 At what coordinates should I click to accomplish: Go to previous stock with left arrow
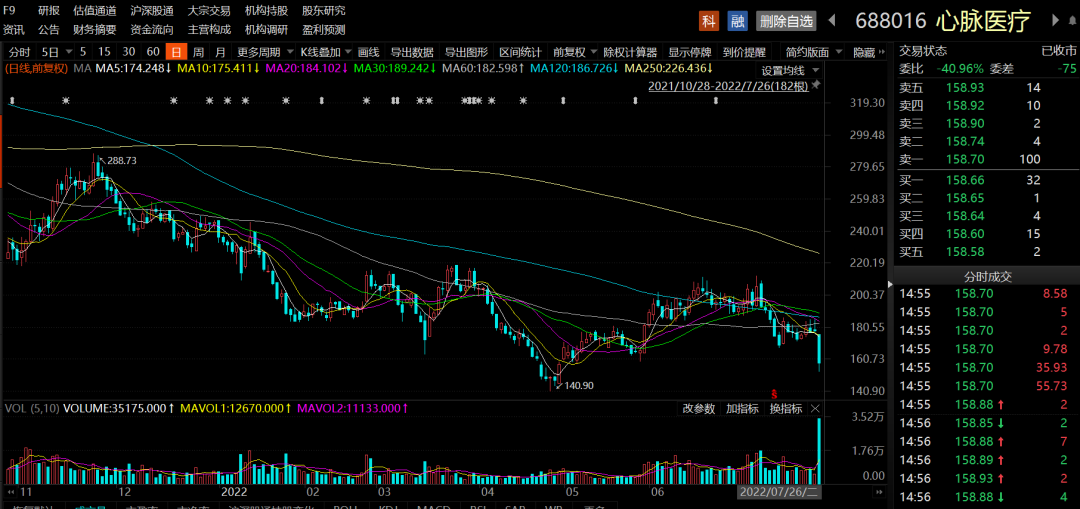[832, 21]
